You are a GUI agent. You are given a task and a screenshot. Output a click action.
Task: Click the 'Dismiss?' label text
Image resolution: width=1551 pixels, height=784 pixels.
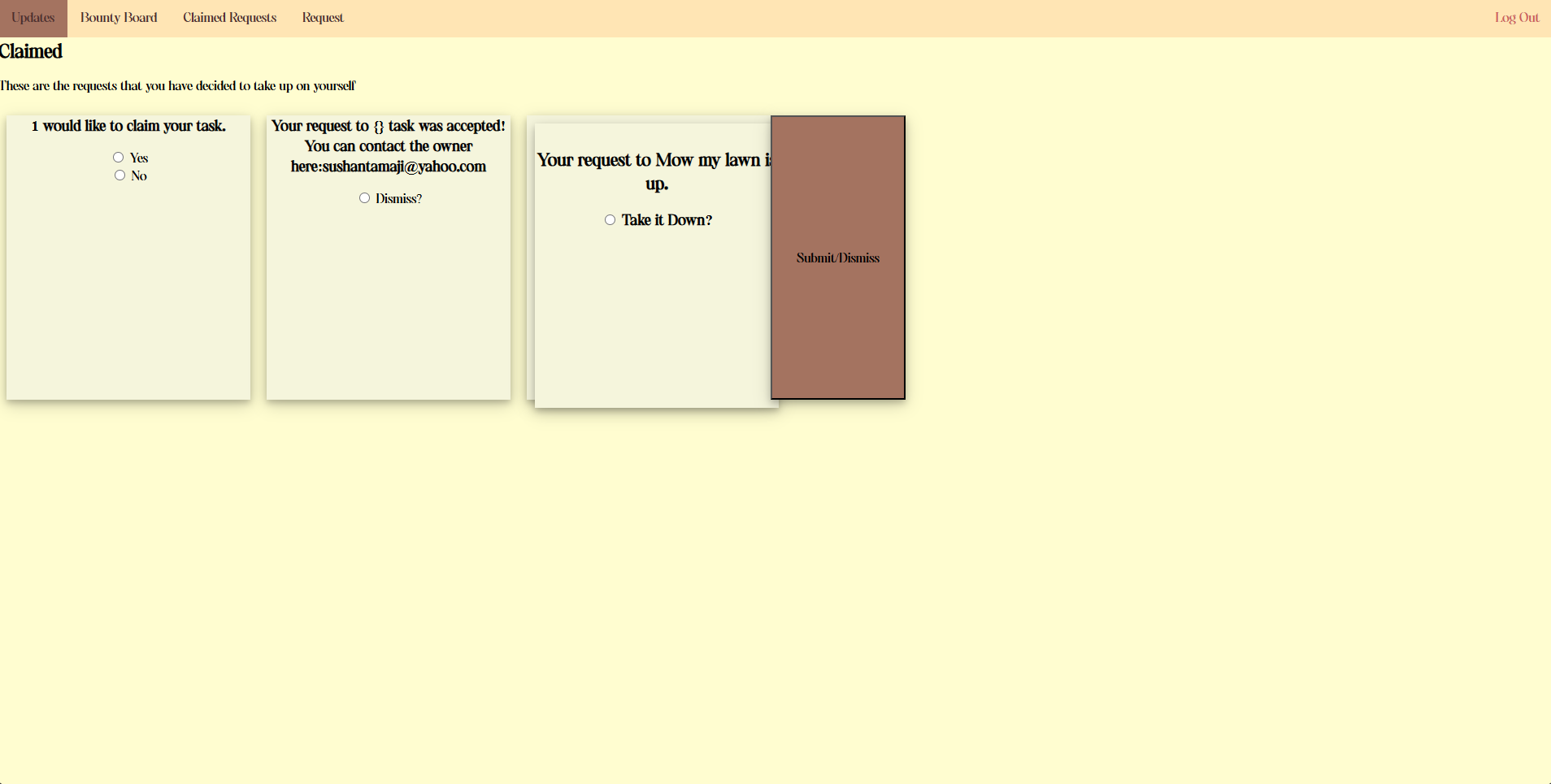398,199
